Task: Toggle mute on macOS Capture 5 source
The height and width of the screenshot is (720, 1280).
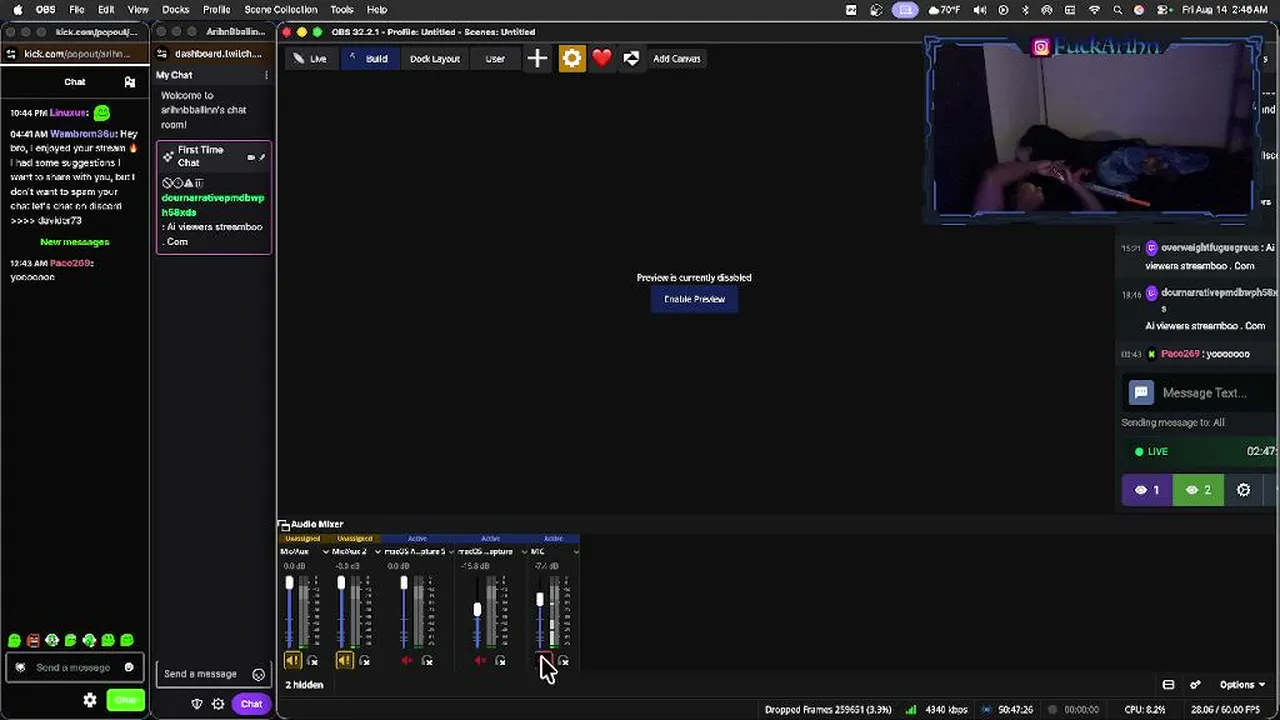Action: (407, 661)
